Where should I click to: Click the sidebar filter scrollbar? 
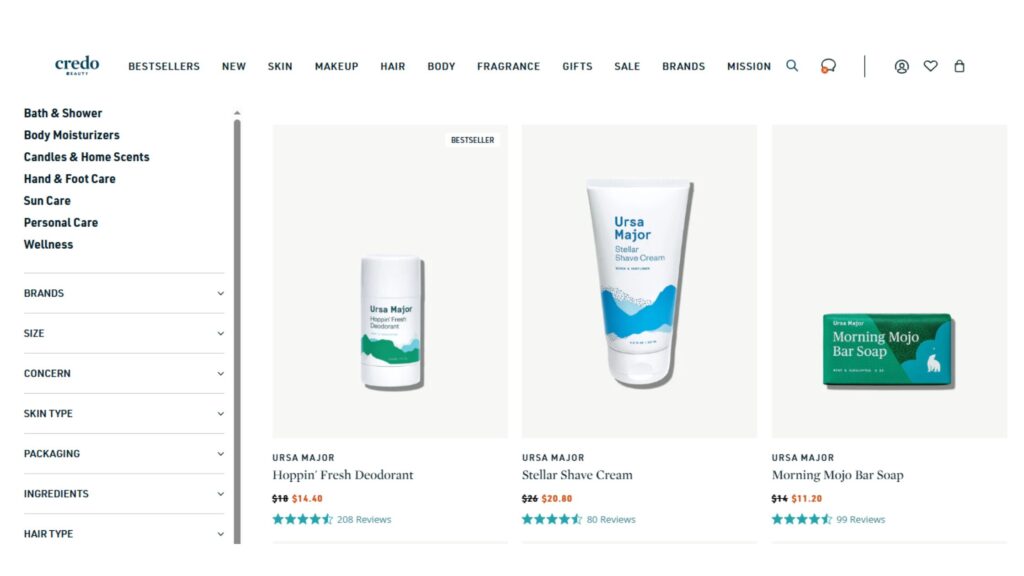click(237, 327)
